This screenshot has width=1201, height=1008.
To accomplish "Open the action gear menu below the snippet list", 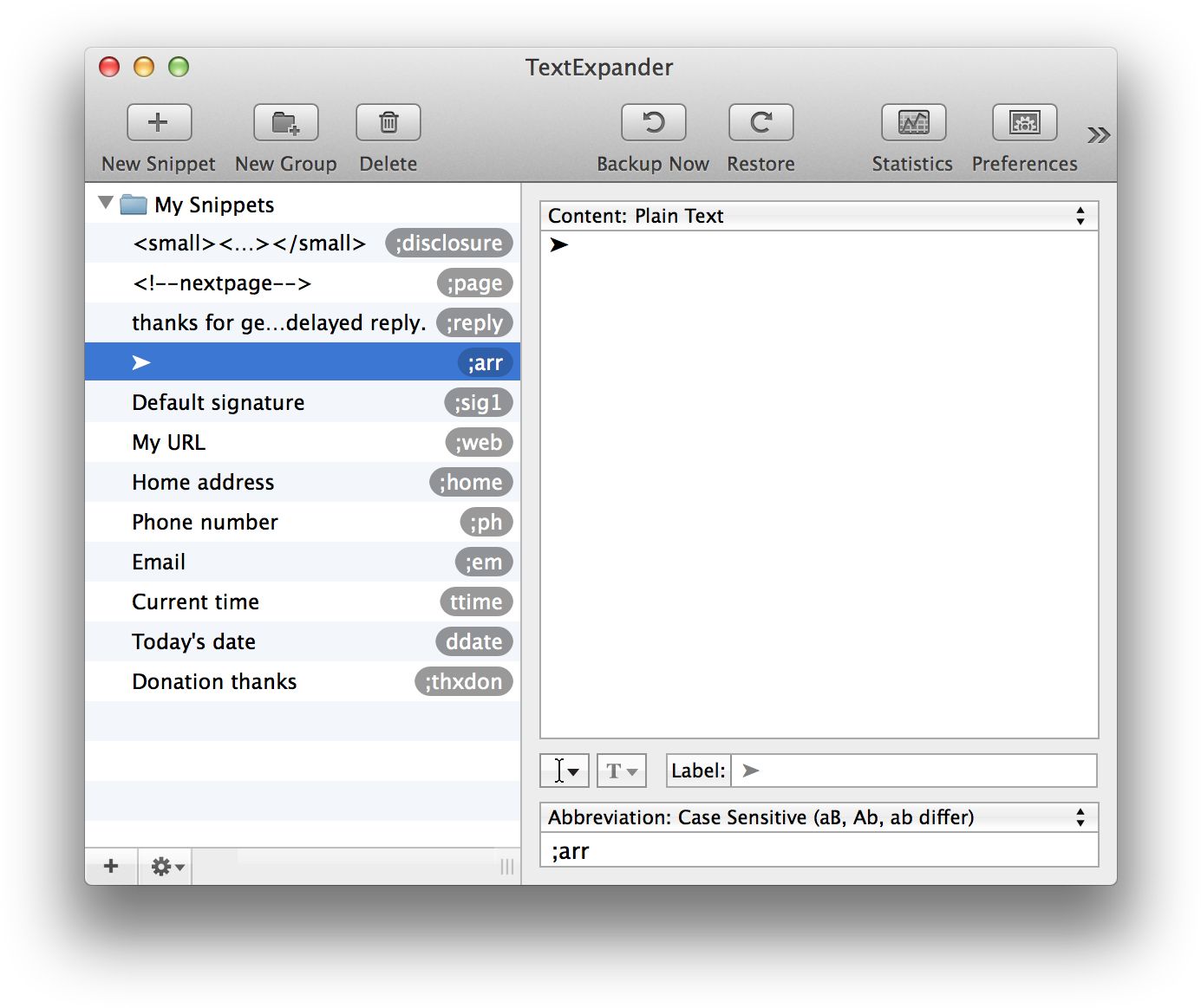I will 164,866.
